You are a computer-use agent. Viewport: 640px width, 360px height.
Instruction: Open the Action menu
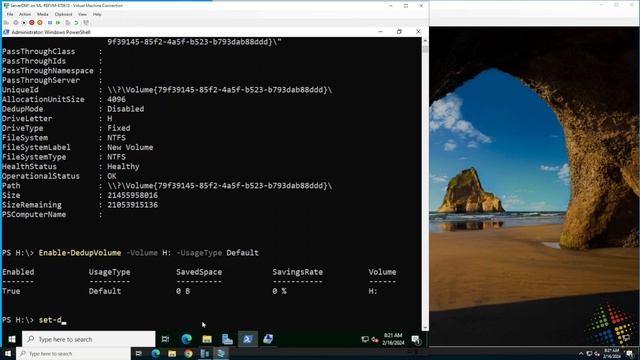pos(25,14)
